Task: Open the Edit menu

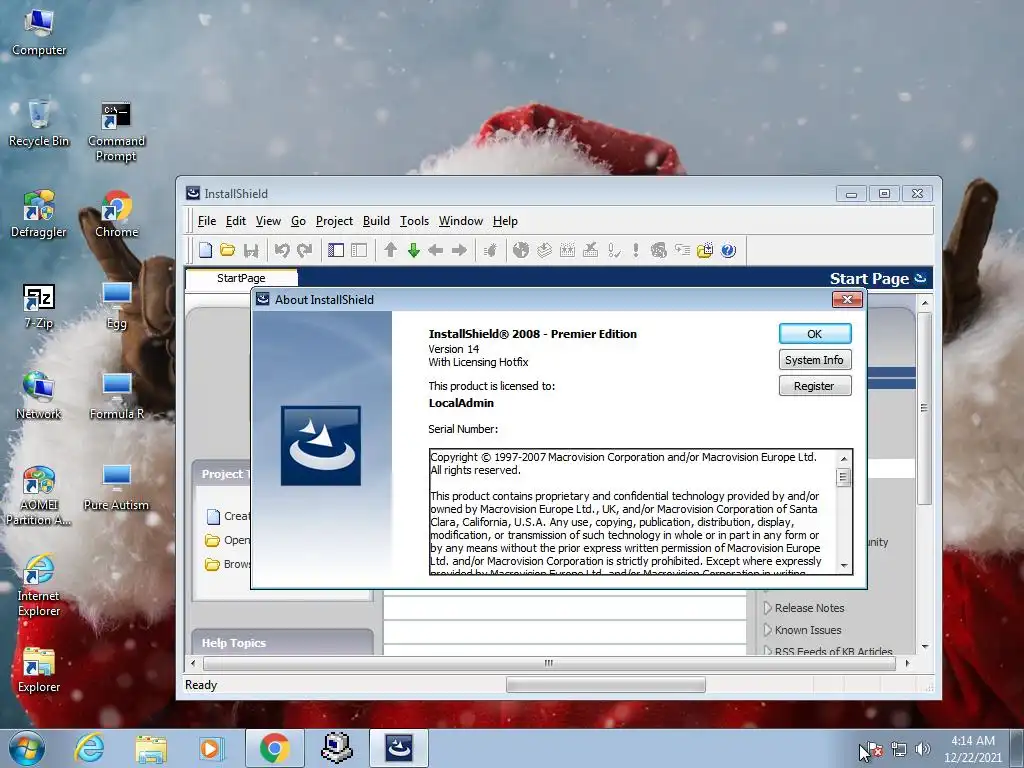Action: (236, 221)
